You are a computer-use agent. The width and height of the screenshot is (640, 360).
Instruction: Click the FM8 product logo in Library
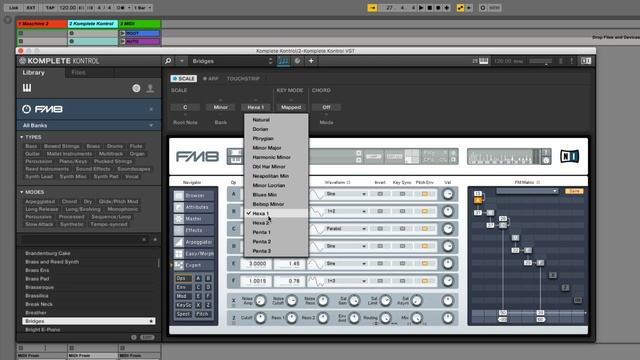point(42,109)
